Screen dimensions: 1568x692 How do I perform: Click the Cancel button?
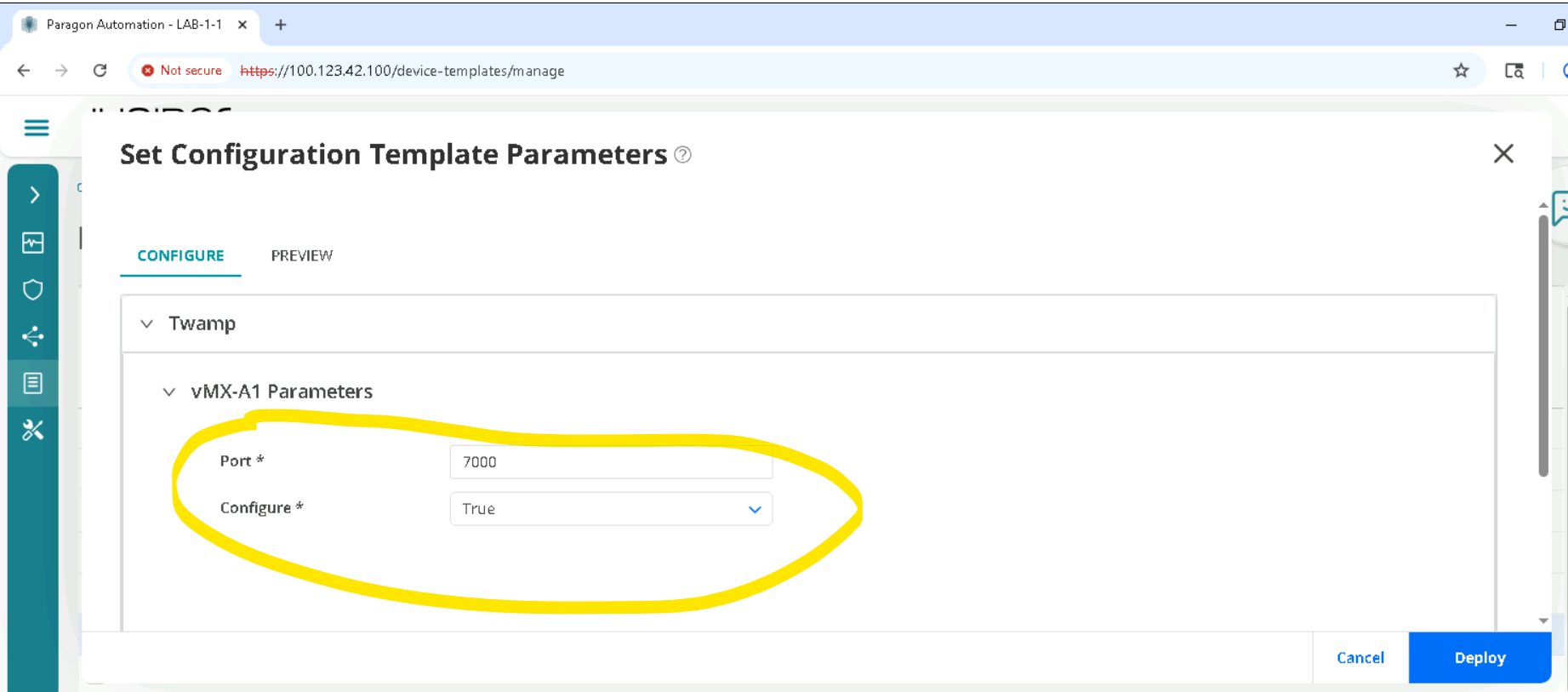[x=1360, y=657]
